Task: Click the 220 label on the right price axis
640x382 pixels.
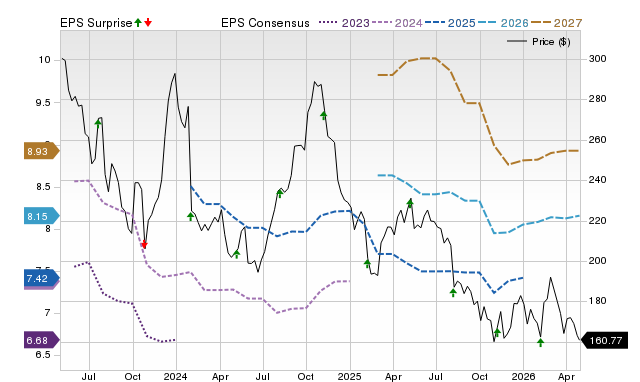Action: point(598,220)
